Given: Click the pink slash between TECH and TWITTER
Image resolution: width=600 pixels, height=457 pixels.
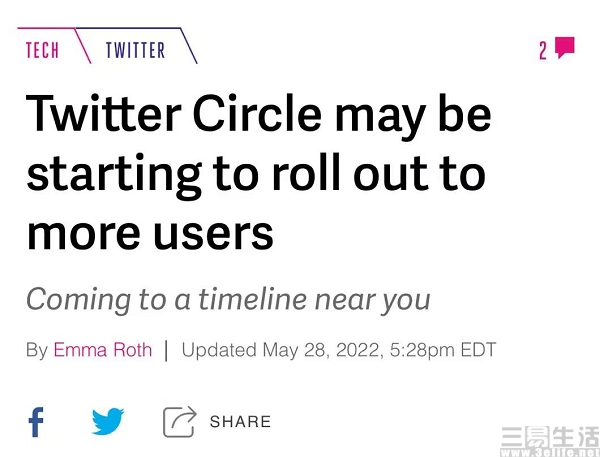Looking at the screenshot, I should point(83,46).
